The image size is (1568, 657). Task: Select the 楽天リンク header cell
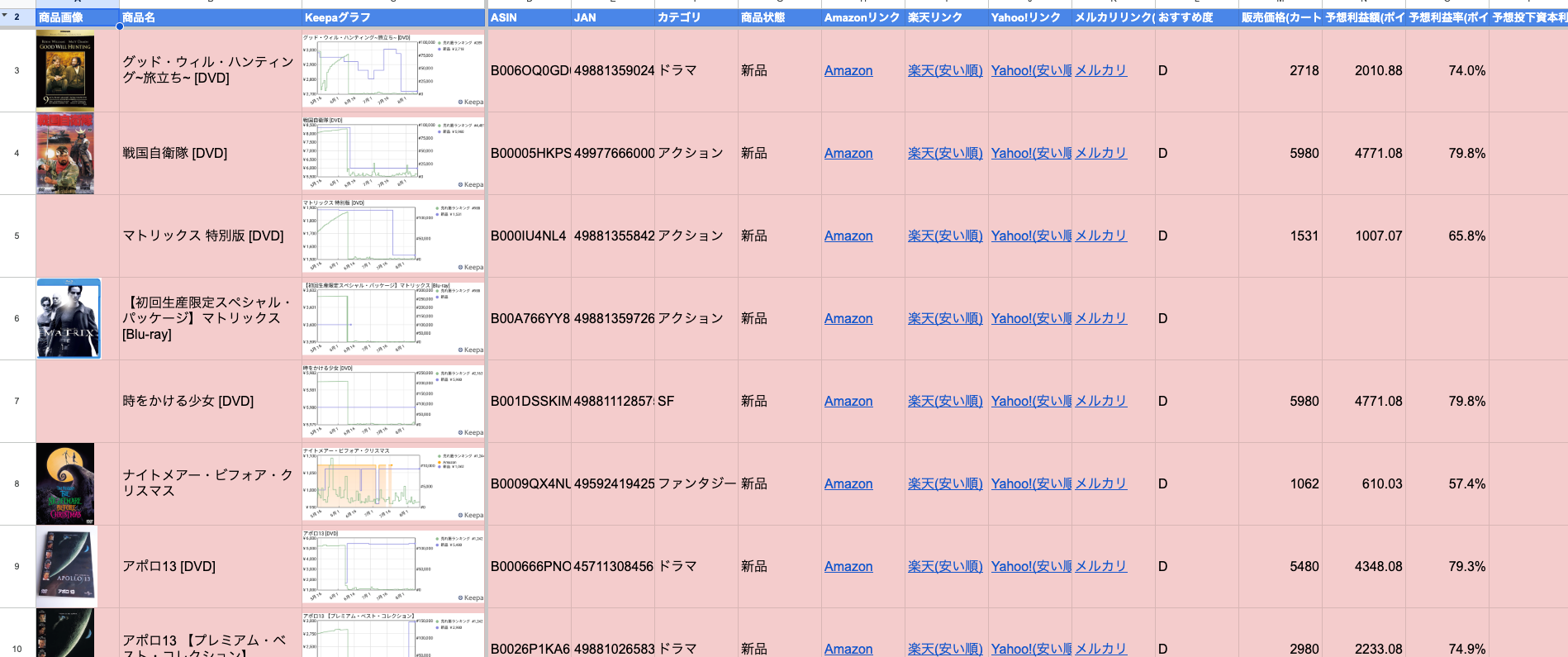coord(947,17)
